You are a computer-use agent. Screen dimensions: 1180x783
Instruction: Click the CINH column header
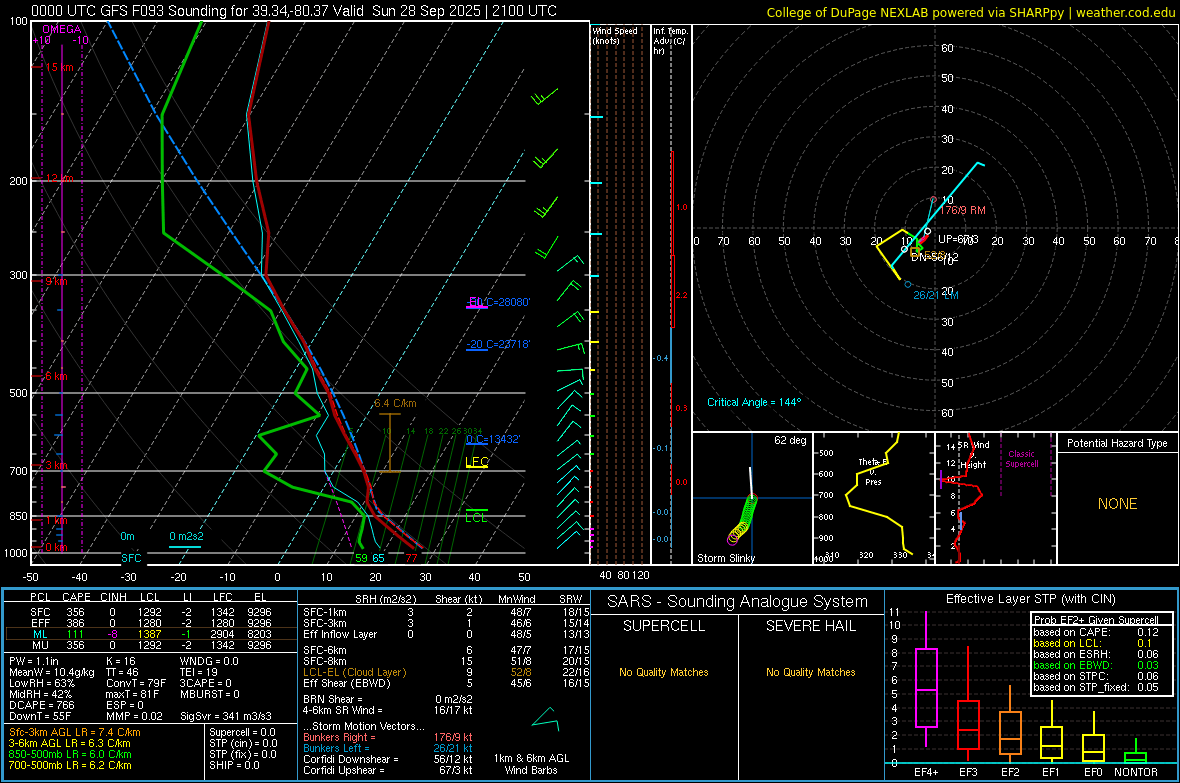(x=114, y=597)
